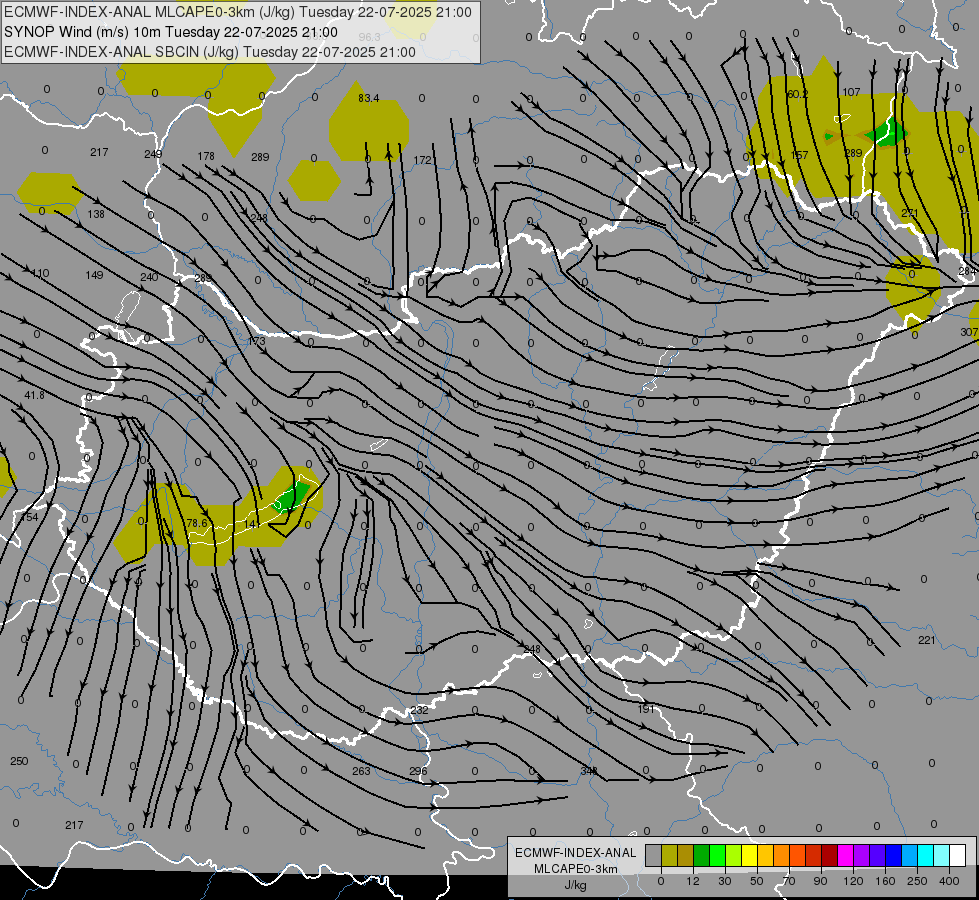
Task: Click the legend scale value 50
Action: [x=756, y=881]
